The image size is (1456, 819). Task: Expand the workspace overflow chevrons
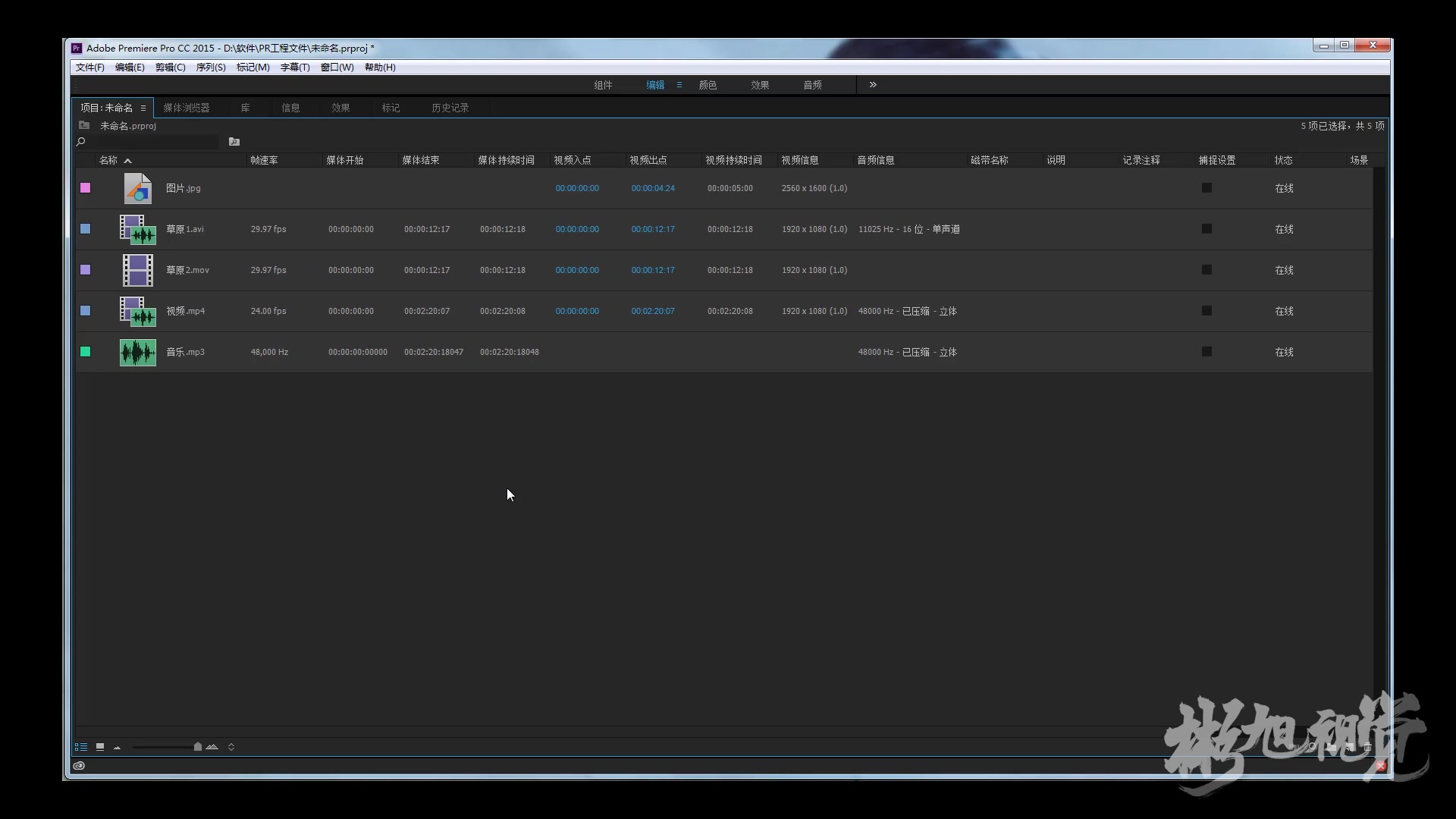tap(873, 84)
